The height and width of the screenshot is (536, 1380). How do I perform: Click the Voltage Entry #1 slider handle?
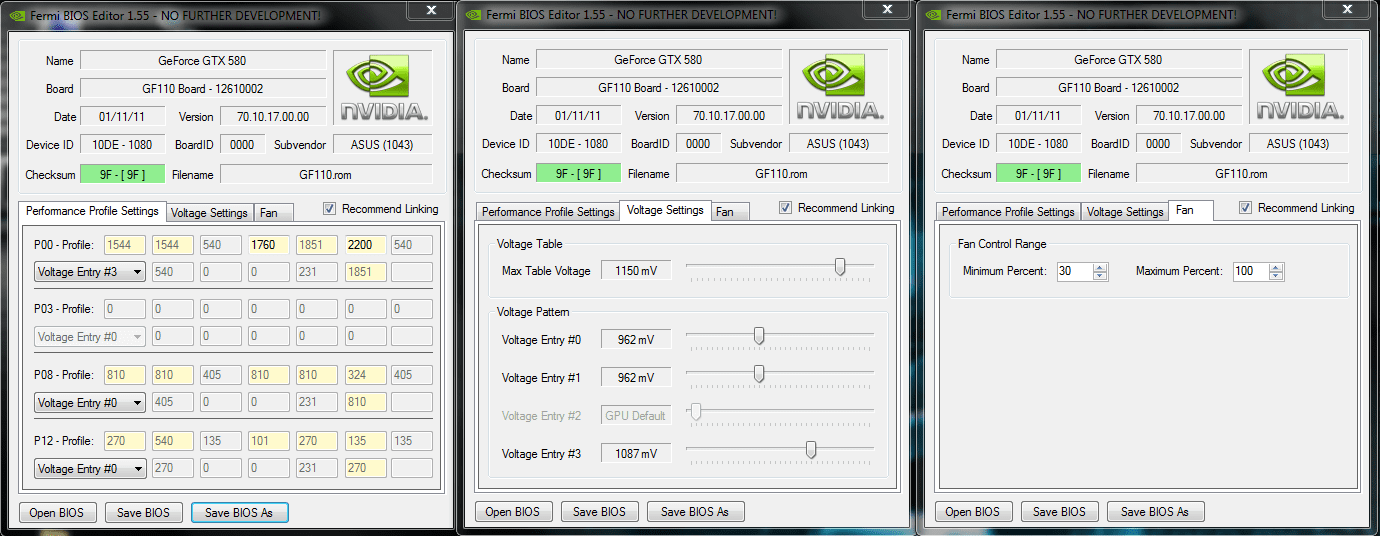(x=759, y=373)
